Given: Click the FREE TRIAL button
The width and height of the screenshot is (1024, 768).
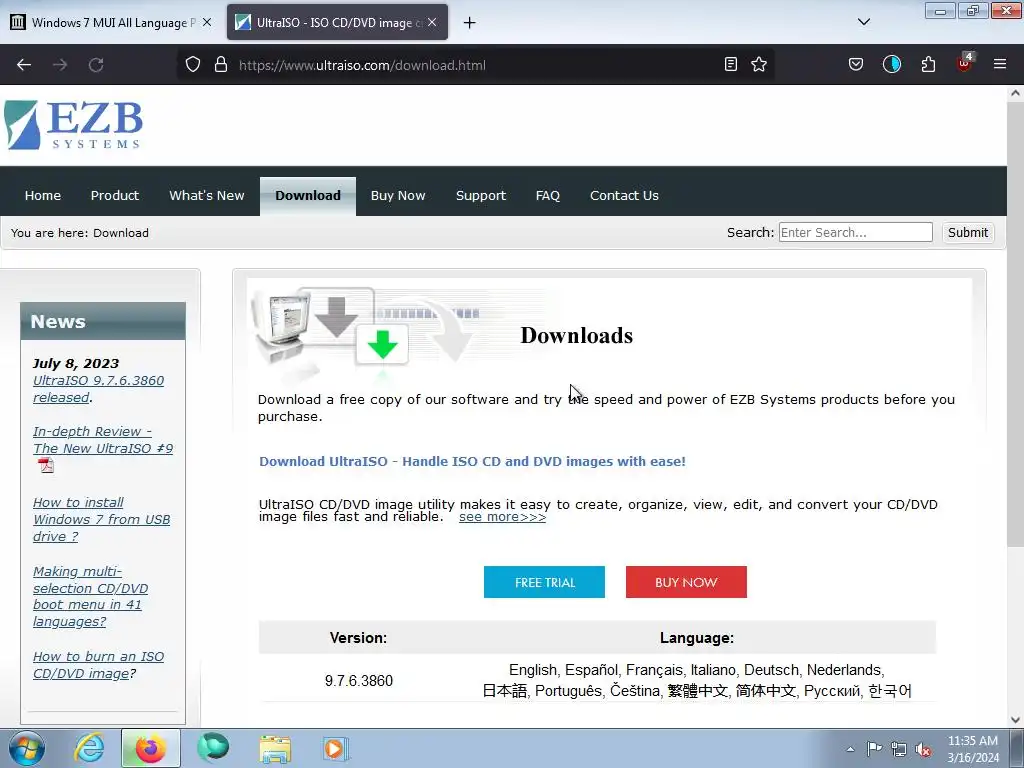Looking at the screenshot, I should pyautogui.click(x=544, y=582).
